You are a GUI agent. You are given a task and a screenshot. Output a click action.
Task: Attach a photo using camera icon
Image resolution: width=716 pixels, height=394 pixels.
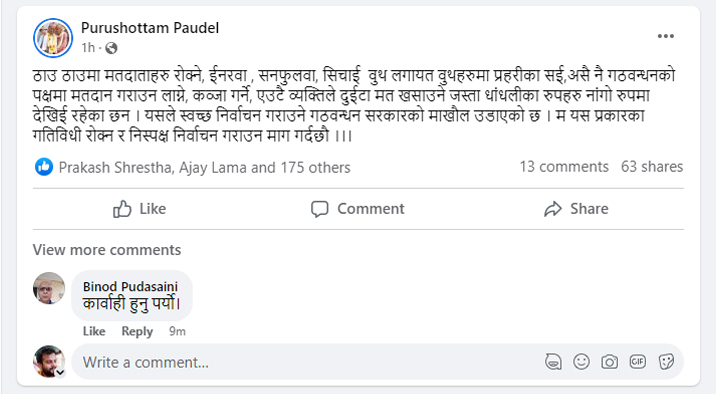(x=610, y=362)
